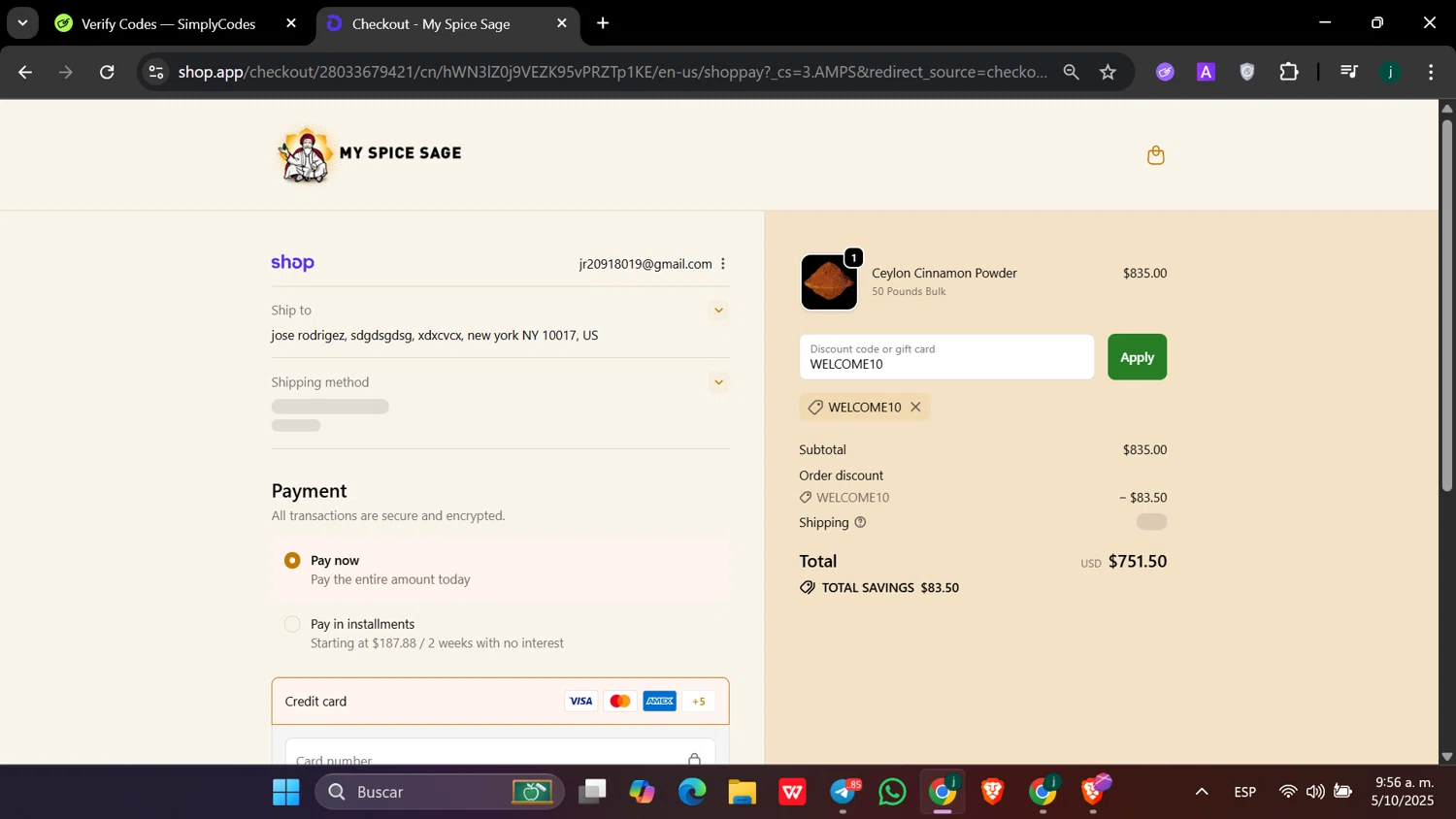Click the browser address bar URL
Screen dimensions: 1456x819
tap(612, 72)
